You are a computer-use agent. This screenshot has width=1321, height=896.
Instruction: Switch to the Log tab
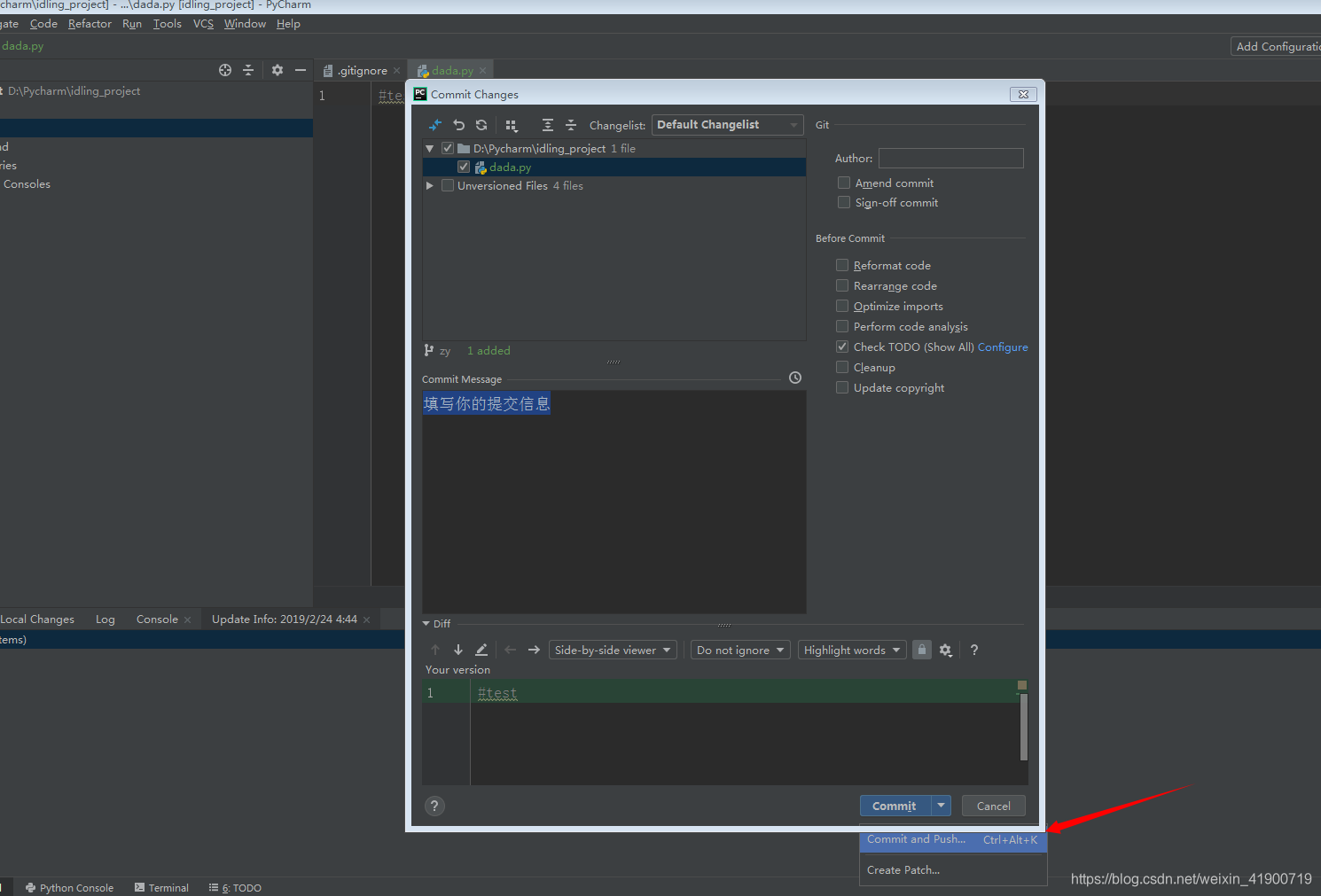pyautogui.click(x=106, y=619)
